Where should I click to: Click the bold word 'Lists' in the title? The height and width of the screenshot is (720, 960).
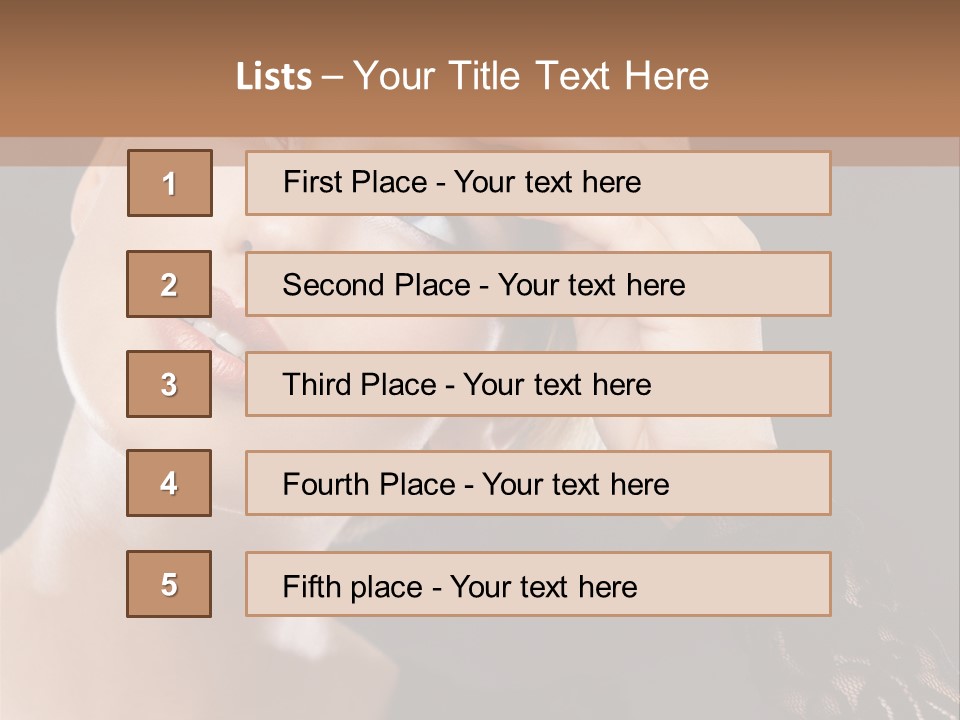click(274, 77)
